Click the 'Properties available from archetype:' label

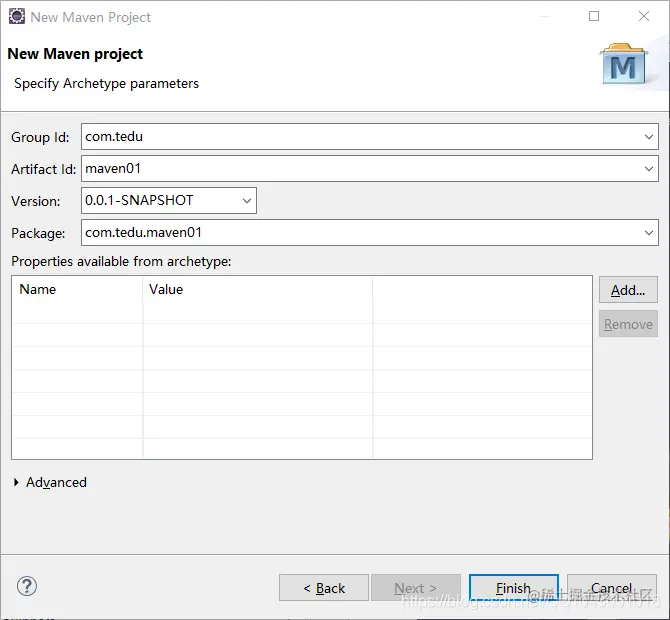pos(121,261)
